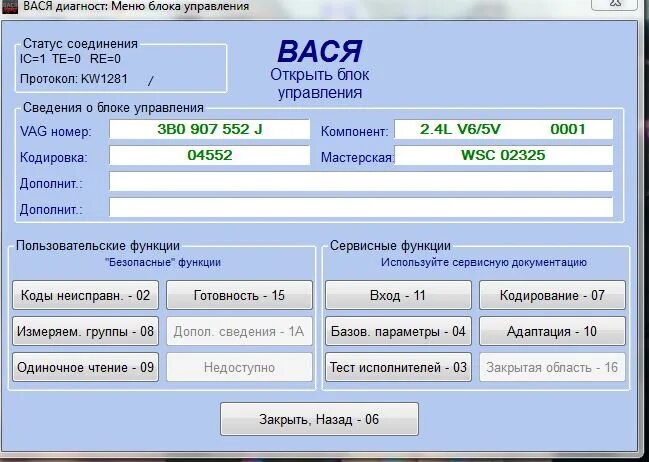The image size is (649, 462).
Task: Click the Протокол: KW1281 text
Action: click(74, 79)
